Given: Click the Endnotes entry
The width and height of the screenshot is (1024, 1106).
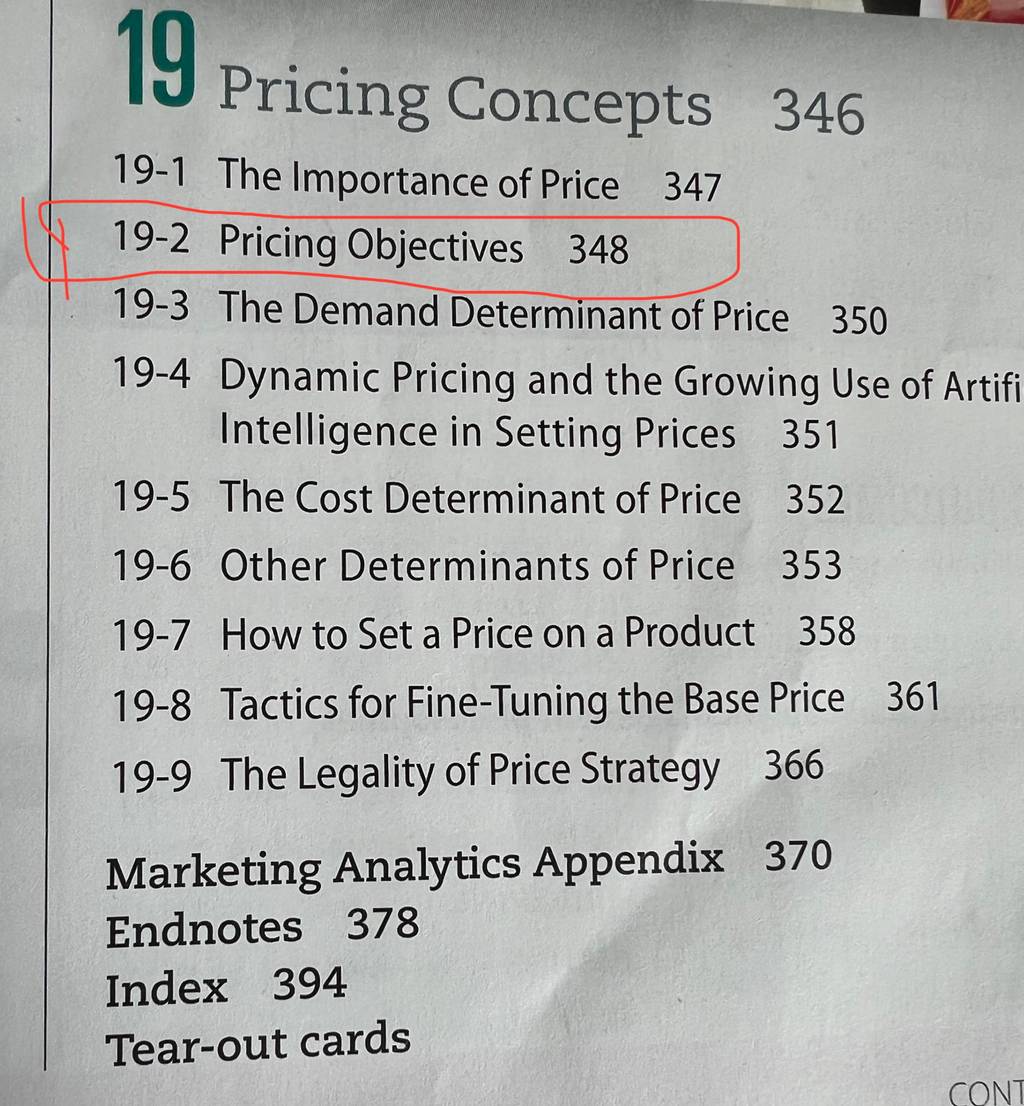Looking at the screenshot, I should (x=204, y=929).
